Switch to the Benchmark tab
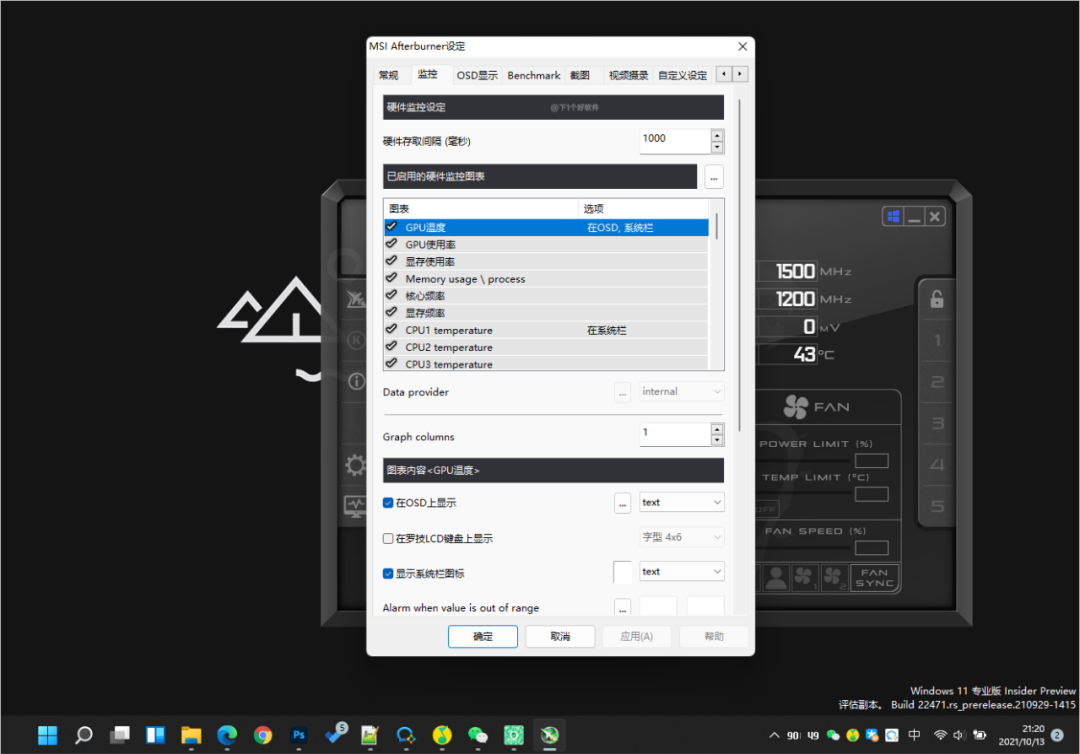Viewport: 1080px width, 754px height. click(x=534, y=75)
